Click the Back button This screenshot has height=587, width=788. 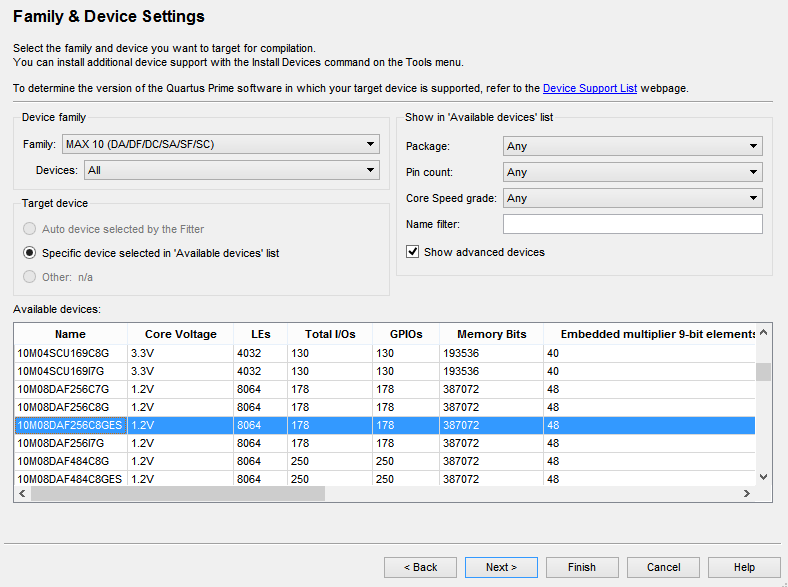pyautogui.click(x=421, y=567)
